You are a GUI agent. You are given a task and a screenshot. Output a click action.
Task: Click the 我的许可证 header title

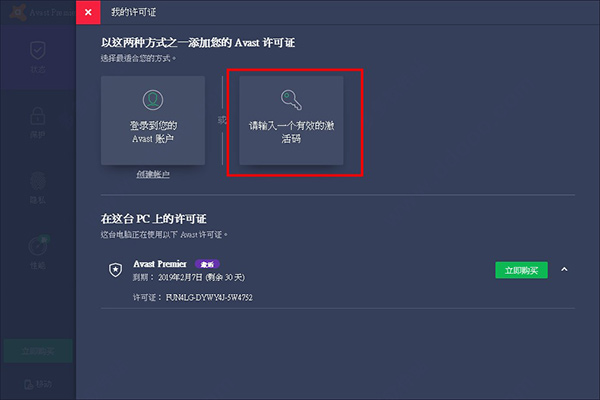click(134, 12)
